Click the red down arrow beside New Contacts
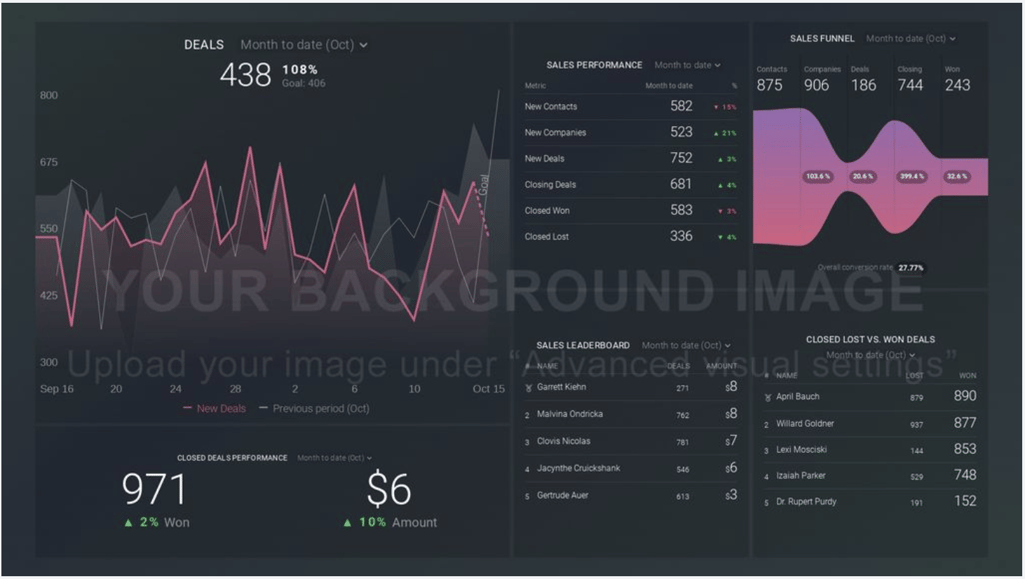 tap(716, 107)
